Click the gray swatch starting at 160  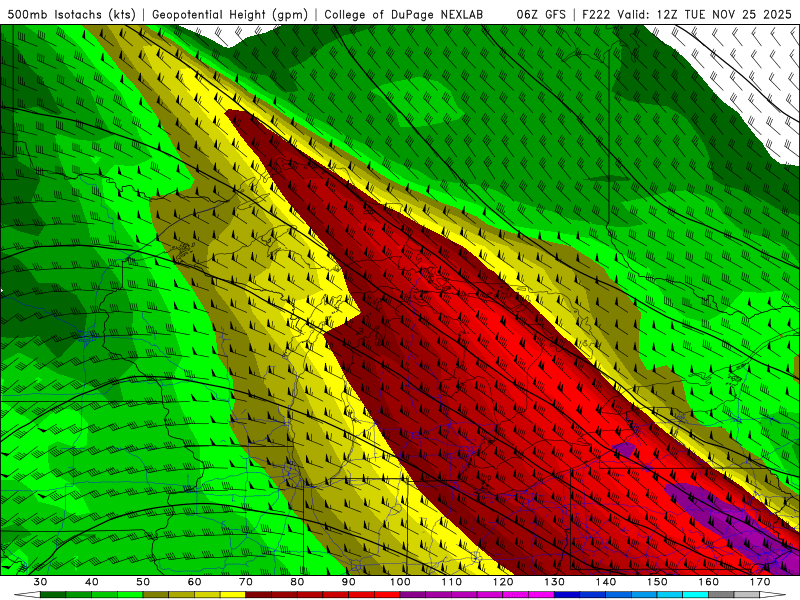(x=721, y=594)
